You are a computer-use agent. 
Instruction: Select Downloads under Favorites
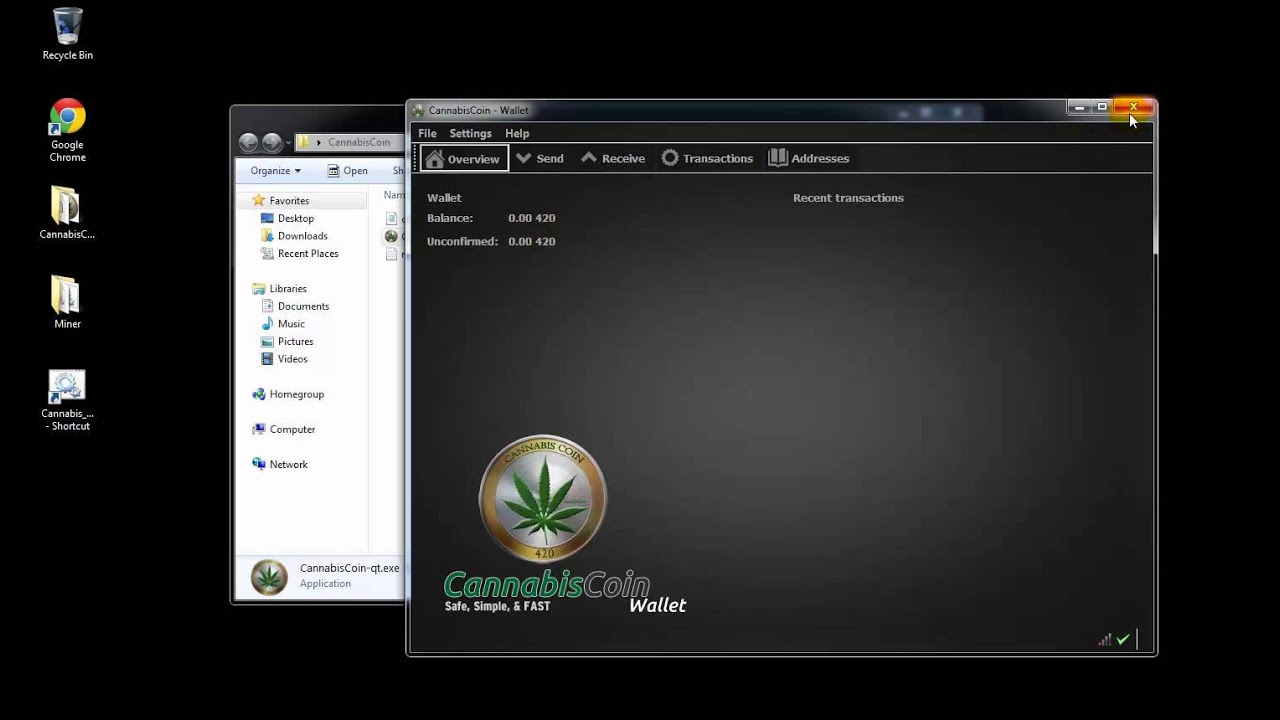pyautogui.click(x=294, y=236)
